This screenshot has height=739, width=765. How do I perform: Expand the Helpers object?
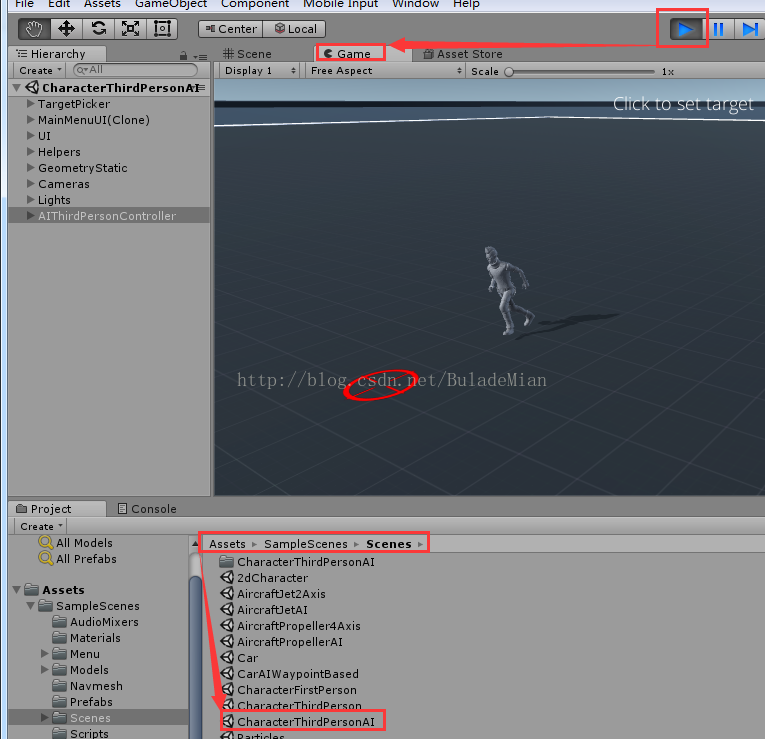pos(30,152)
